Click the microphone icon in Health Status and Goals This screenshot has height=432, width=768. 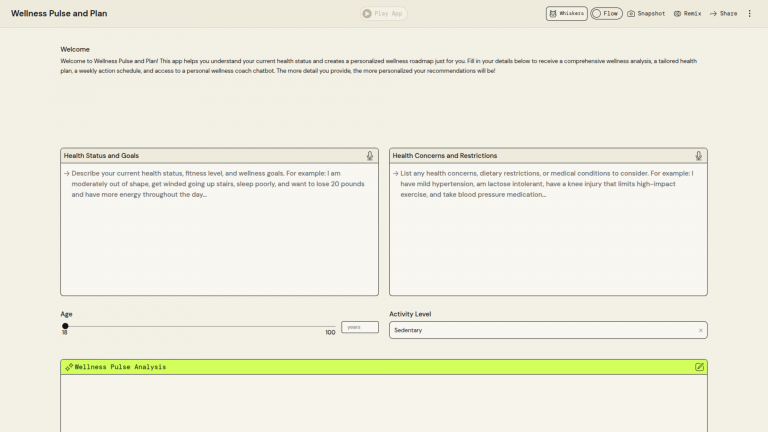click(x=370, y=156)
